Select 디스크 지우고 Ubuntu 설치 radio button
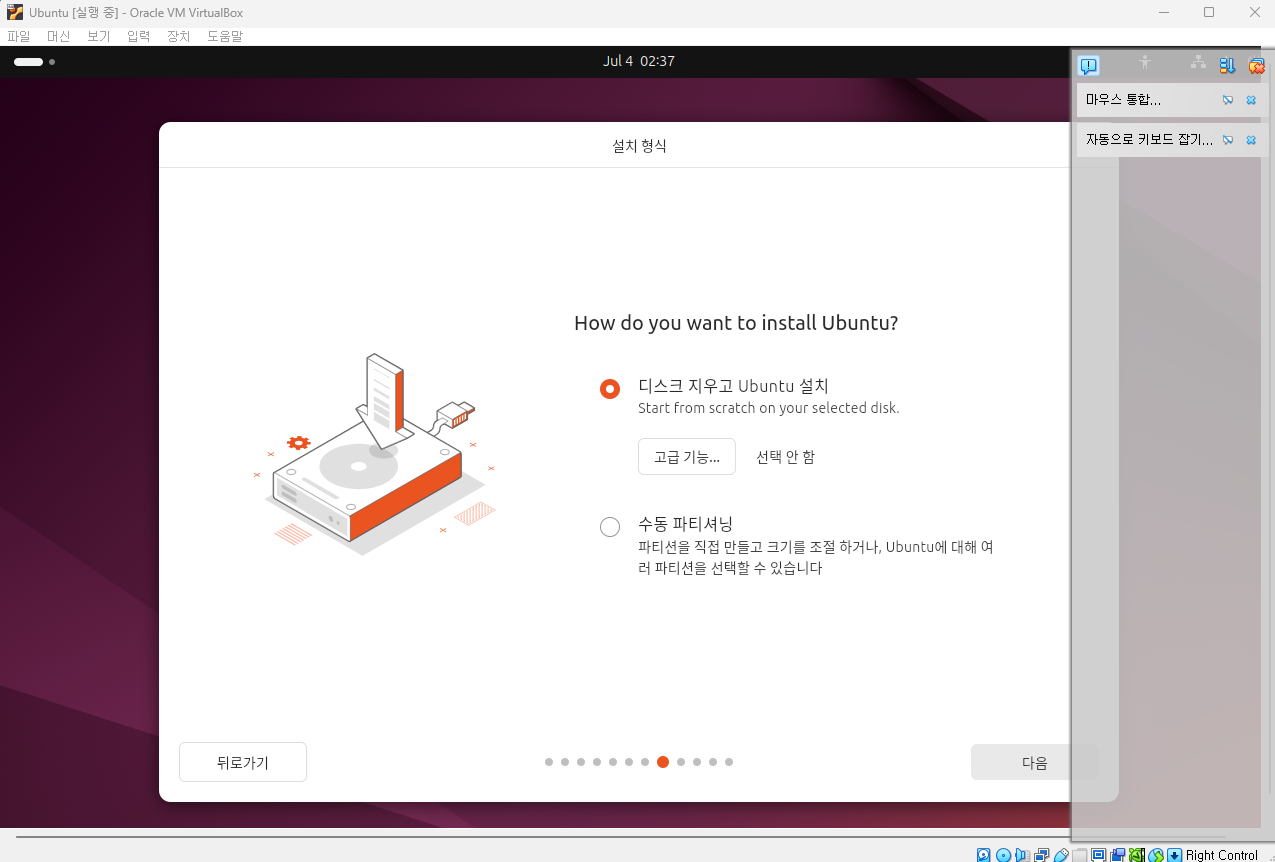This screenshot has height=862, width=1275. (x=610, y=389)
